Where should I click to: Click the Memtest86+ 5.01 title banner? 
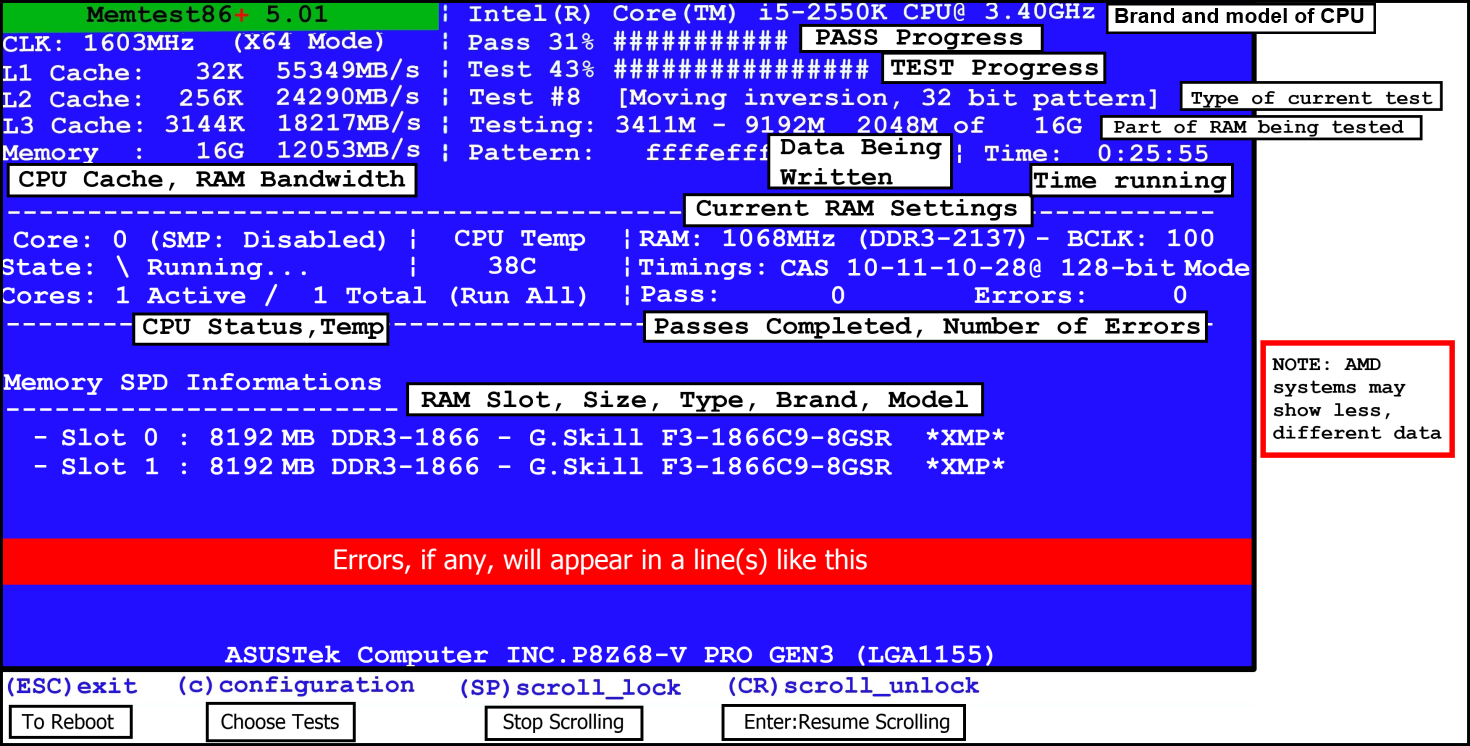point(220,15)
